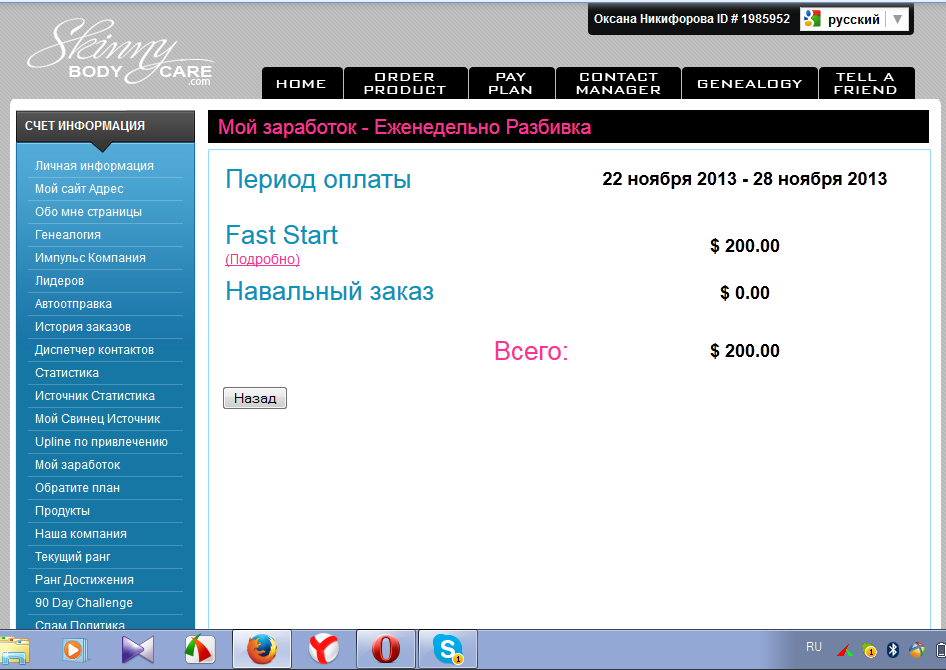The image size is (946, 670).
Task: Launch Yandex browser from the taskbar
Action: click(323, 650)
